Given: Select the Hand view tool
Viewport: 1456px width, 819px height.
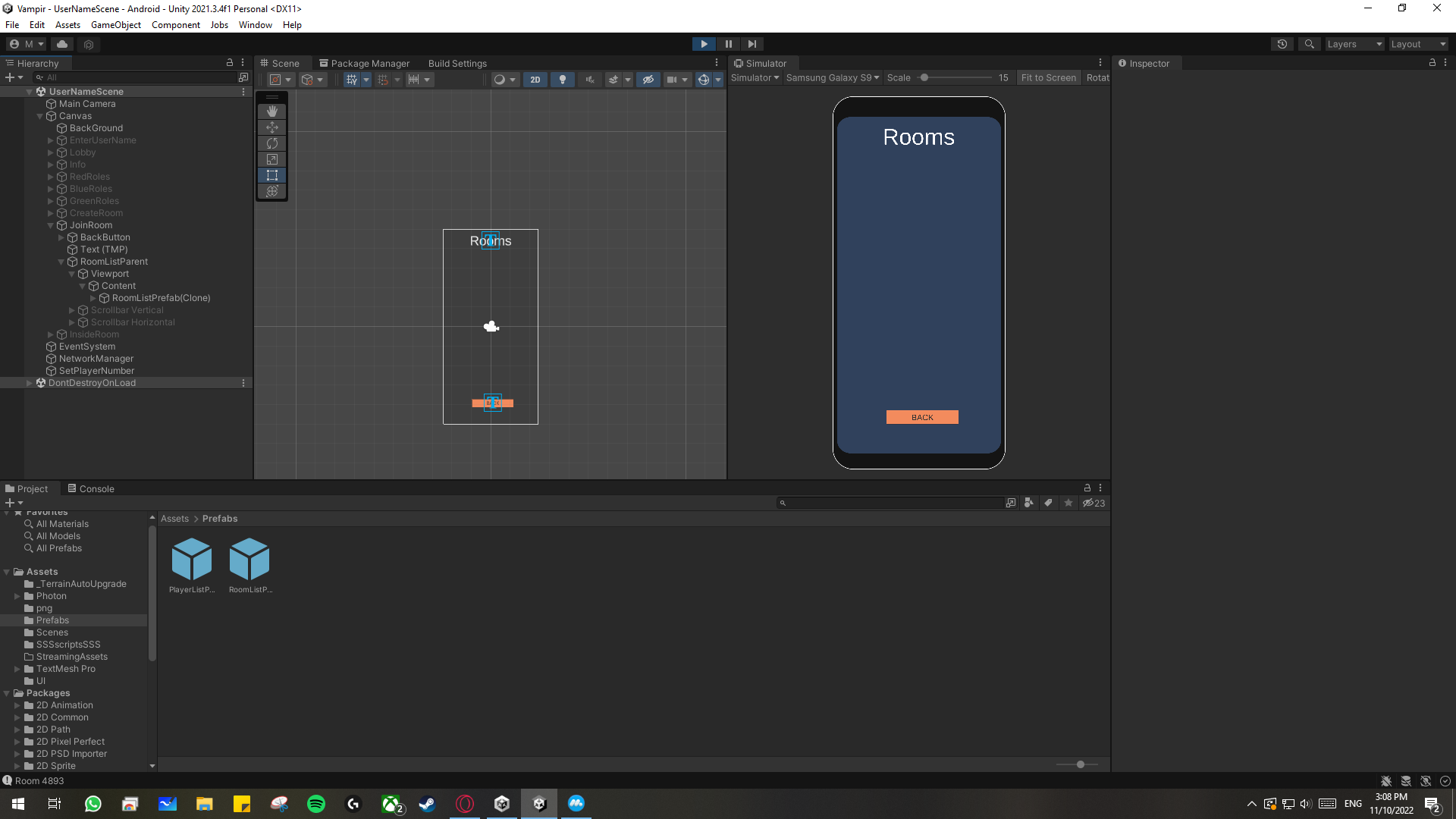Looking at the screenshot, I should (x=271, y=111).
